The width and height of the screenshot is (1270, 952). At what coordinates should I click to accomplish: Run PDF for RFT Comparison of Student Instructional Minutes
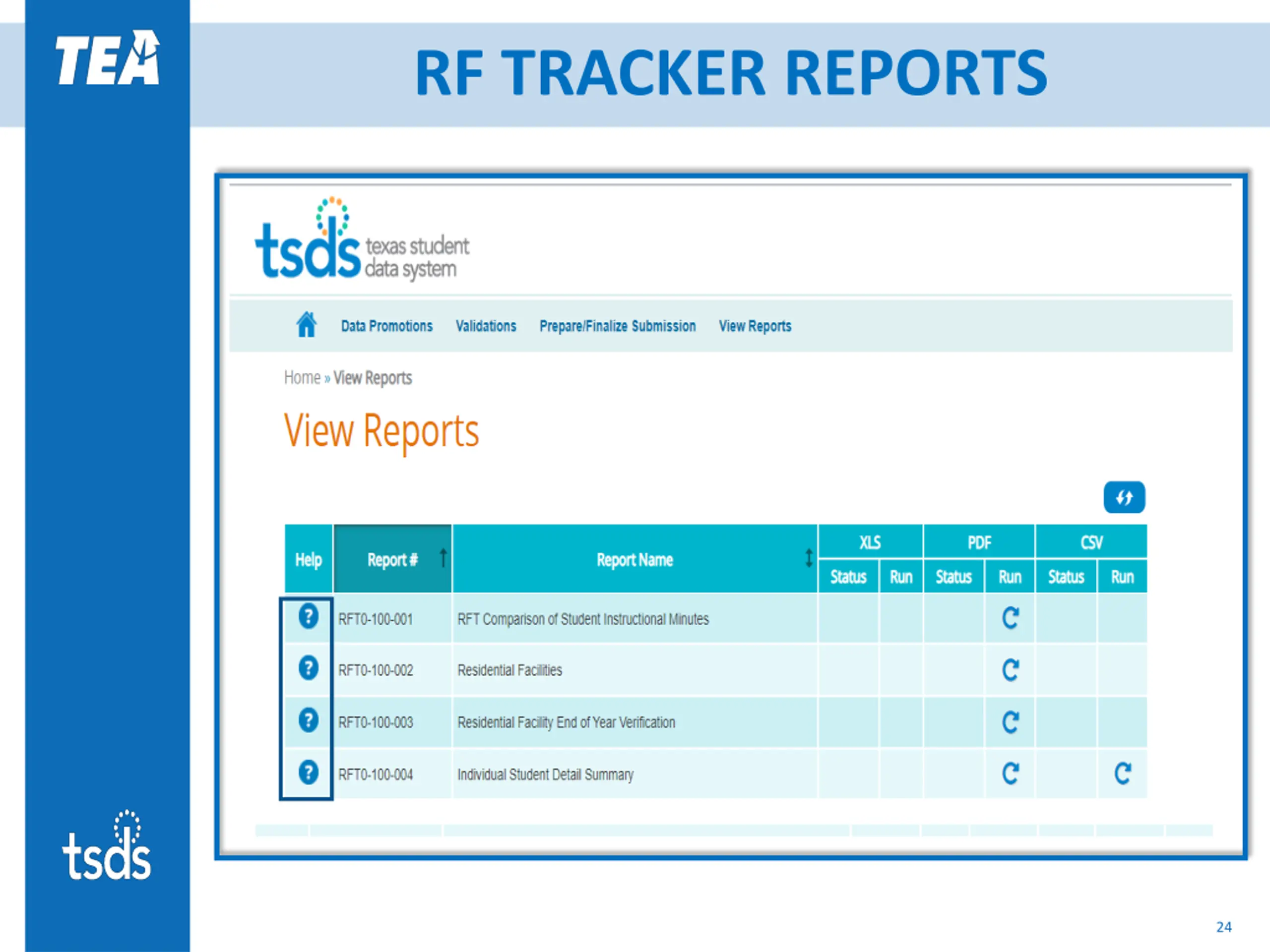coord(1010,618)
